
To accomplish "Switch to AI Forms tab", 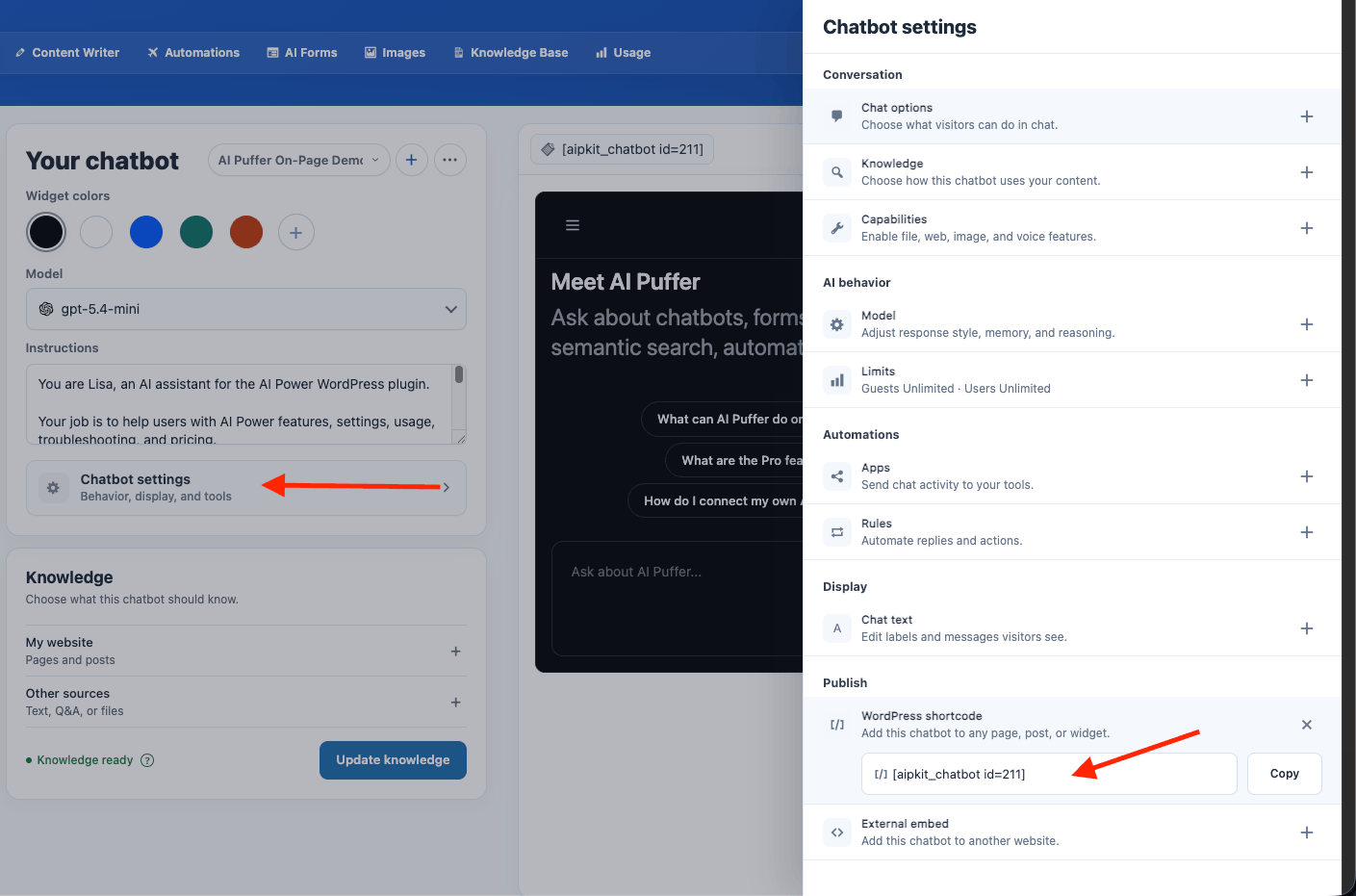I will point(302,53).
